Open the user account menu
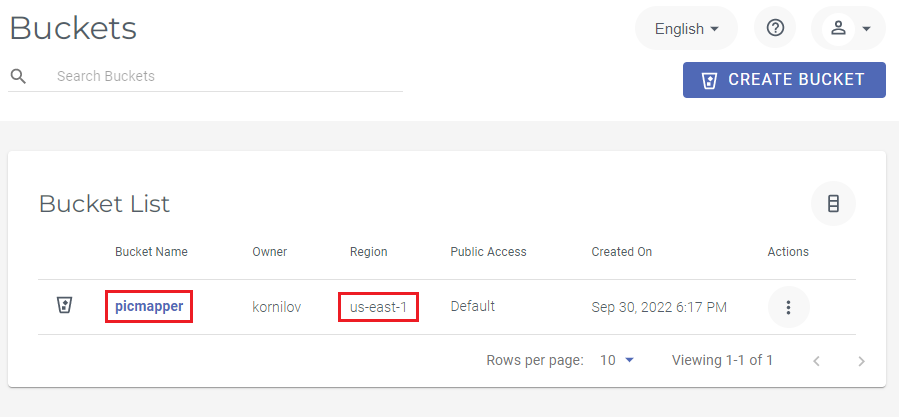The height and width of the screenshot is (417, 899). pos(849,28)
